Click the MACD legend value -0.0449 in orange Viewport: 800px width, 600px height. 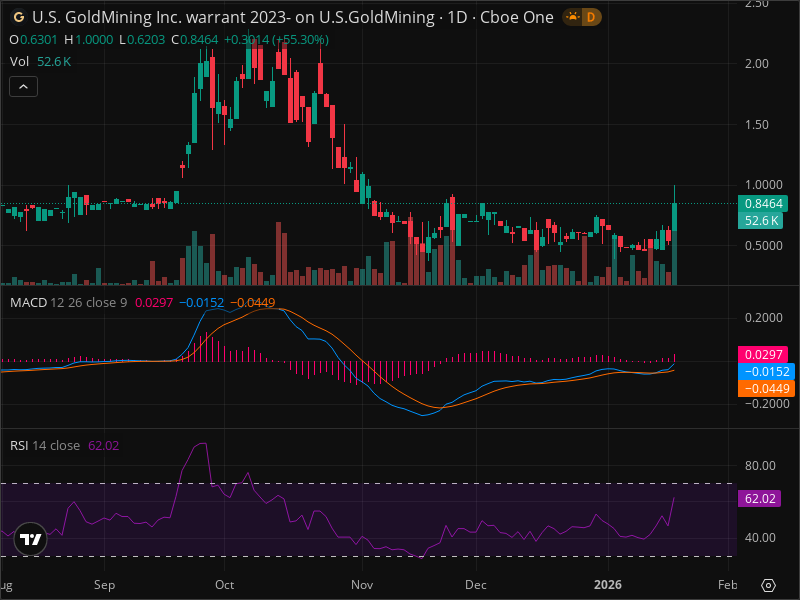click(253, 303)
